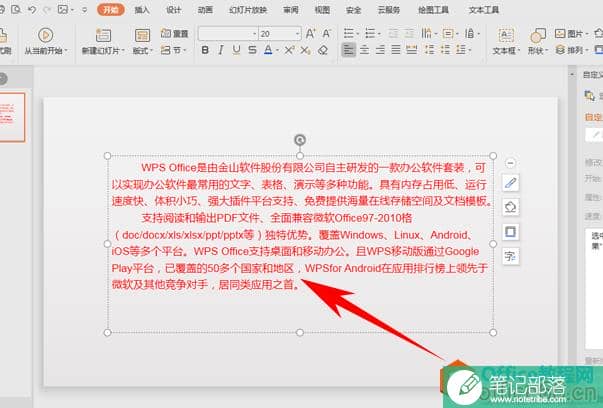
Task: Select right-align paragraph button
Action: 380,50
